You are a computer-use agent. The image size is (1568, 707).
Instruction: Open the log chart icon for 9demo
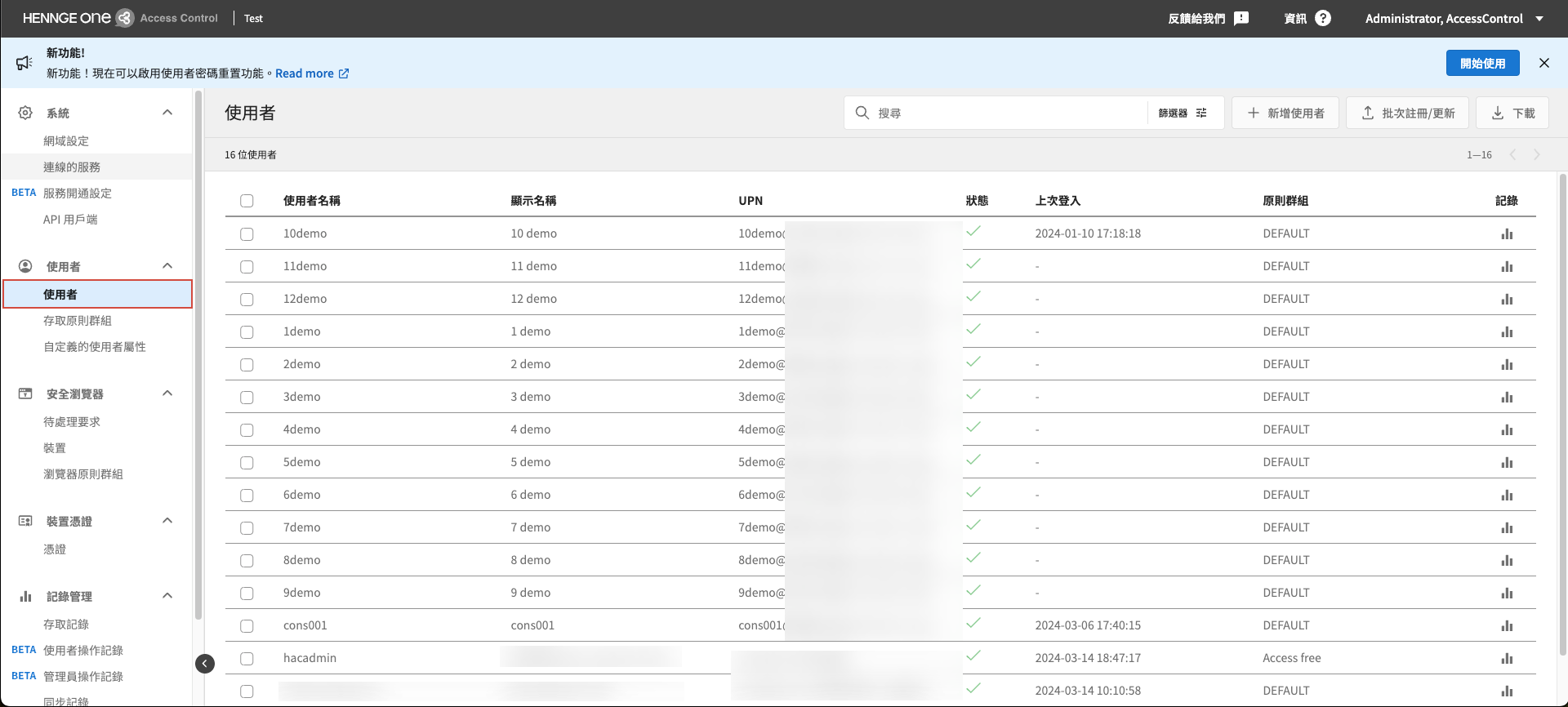click(1507, 594)
